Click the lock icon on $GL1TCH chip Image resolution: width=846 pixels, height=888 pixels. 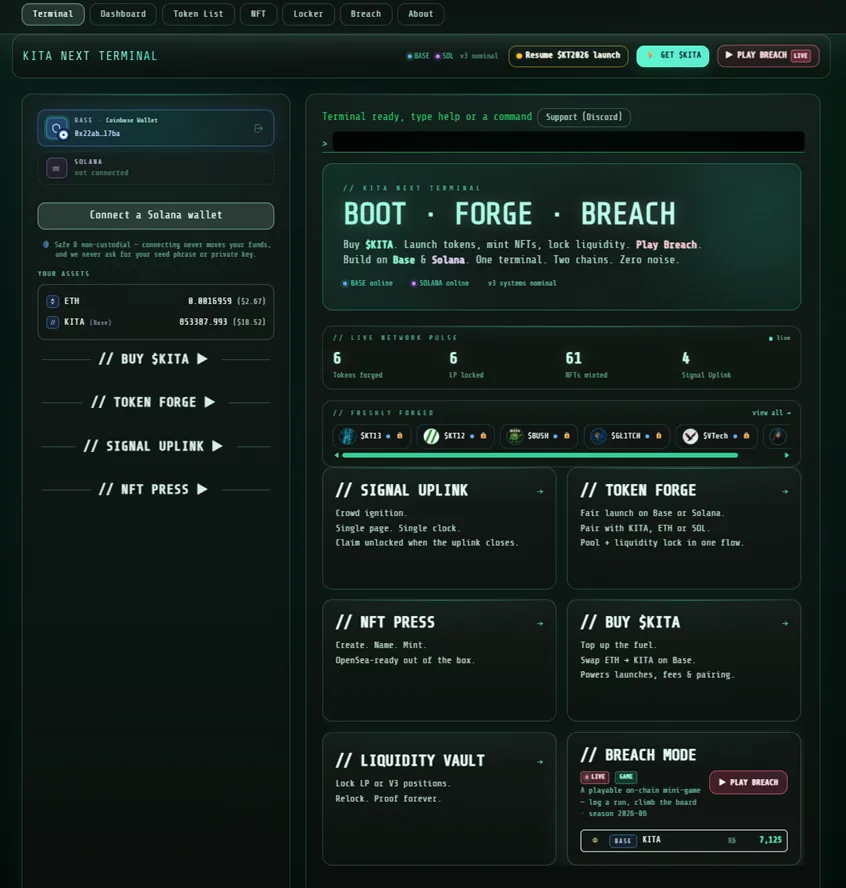(x=659, y=436)
